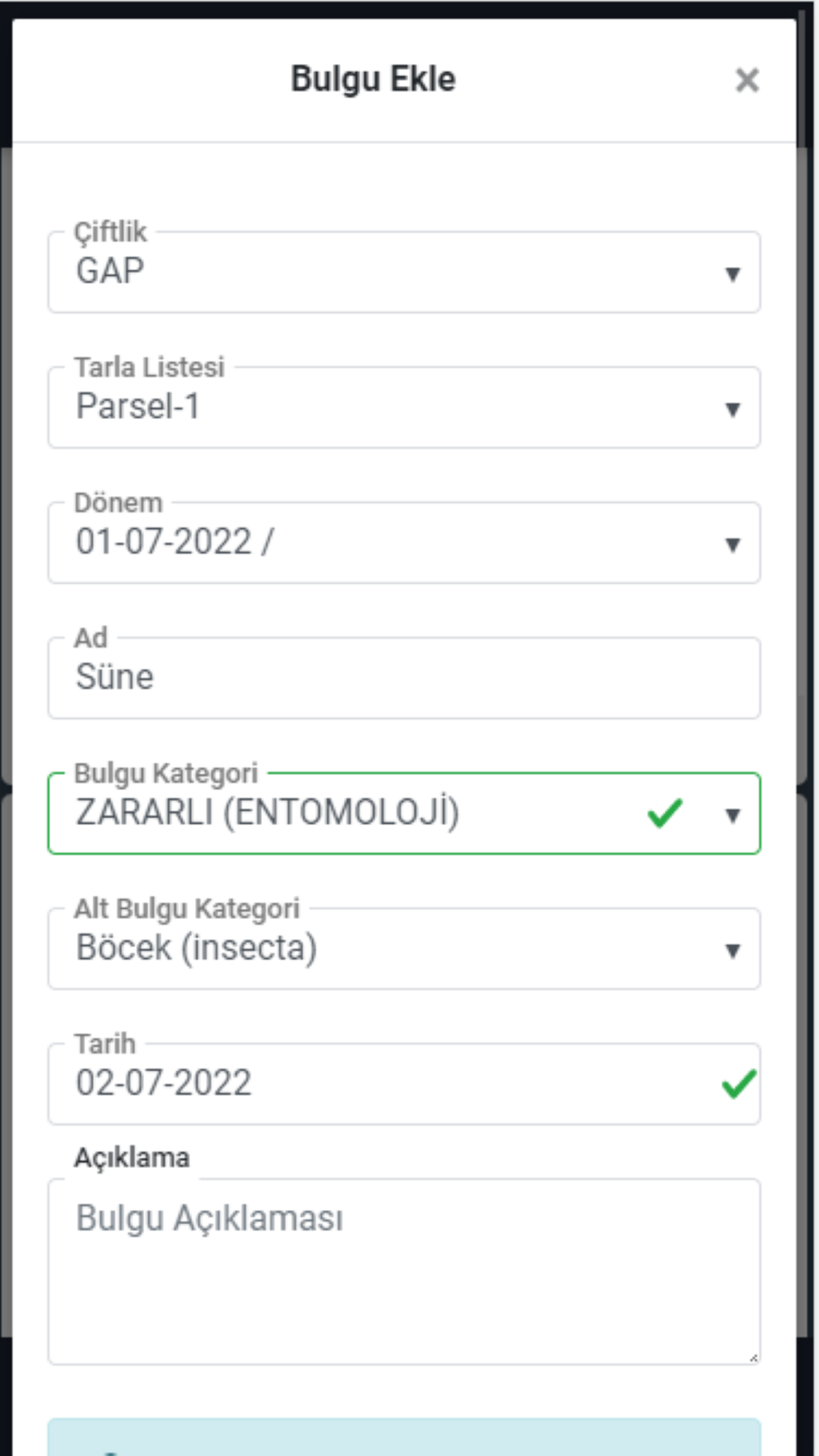The height and width of the screenshot is (1456, 819).
Task: Click the green checkmark in Bulgu Kategori
Action: tap(664, 813)
